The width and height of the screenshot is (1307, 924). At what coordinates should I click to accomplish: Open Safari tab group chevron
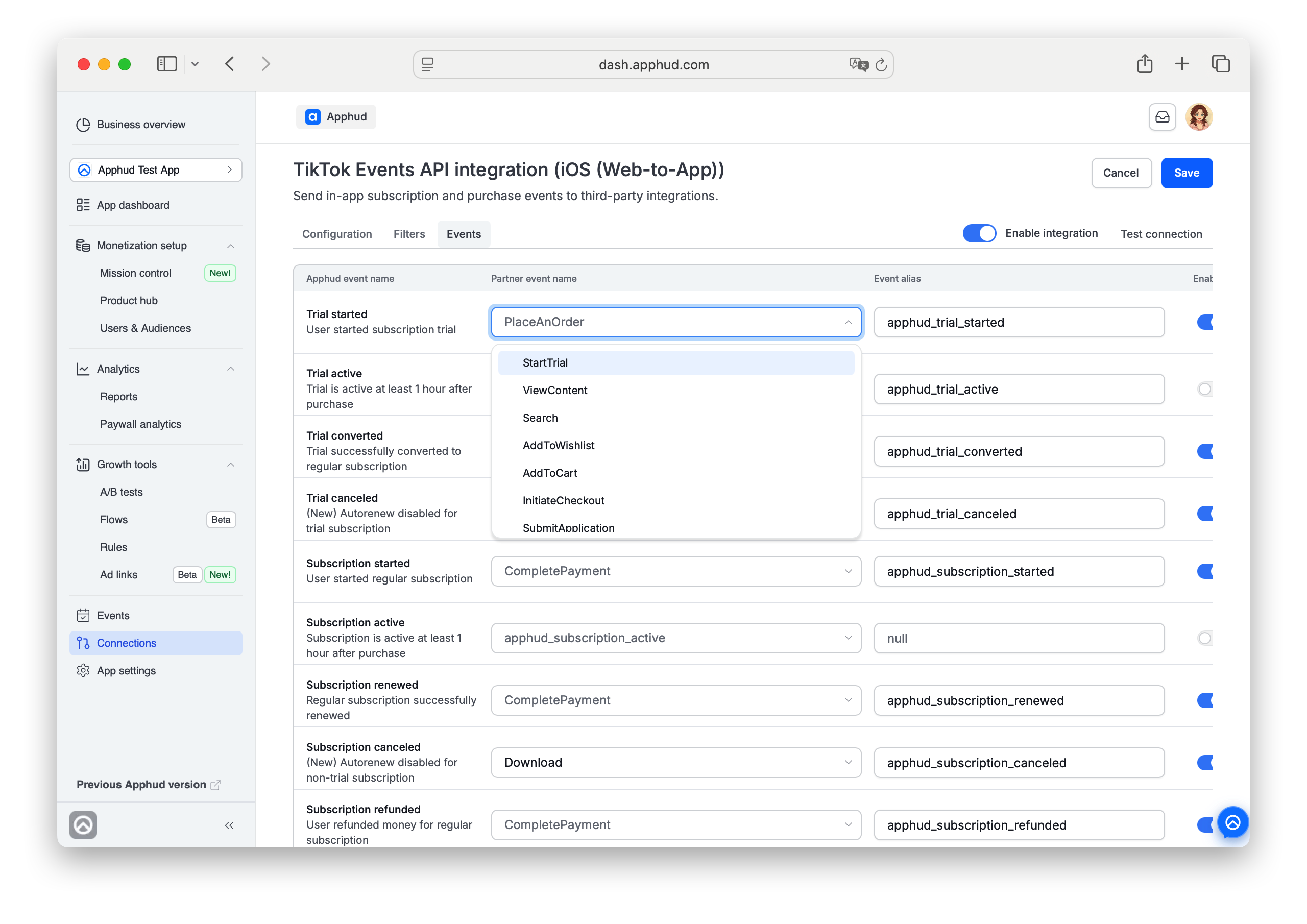click(195, 64)
